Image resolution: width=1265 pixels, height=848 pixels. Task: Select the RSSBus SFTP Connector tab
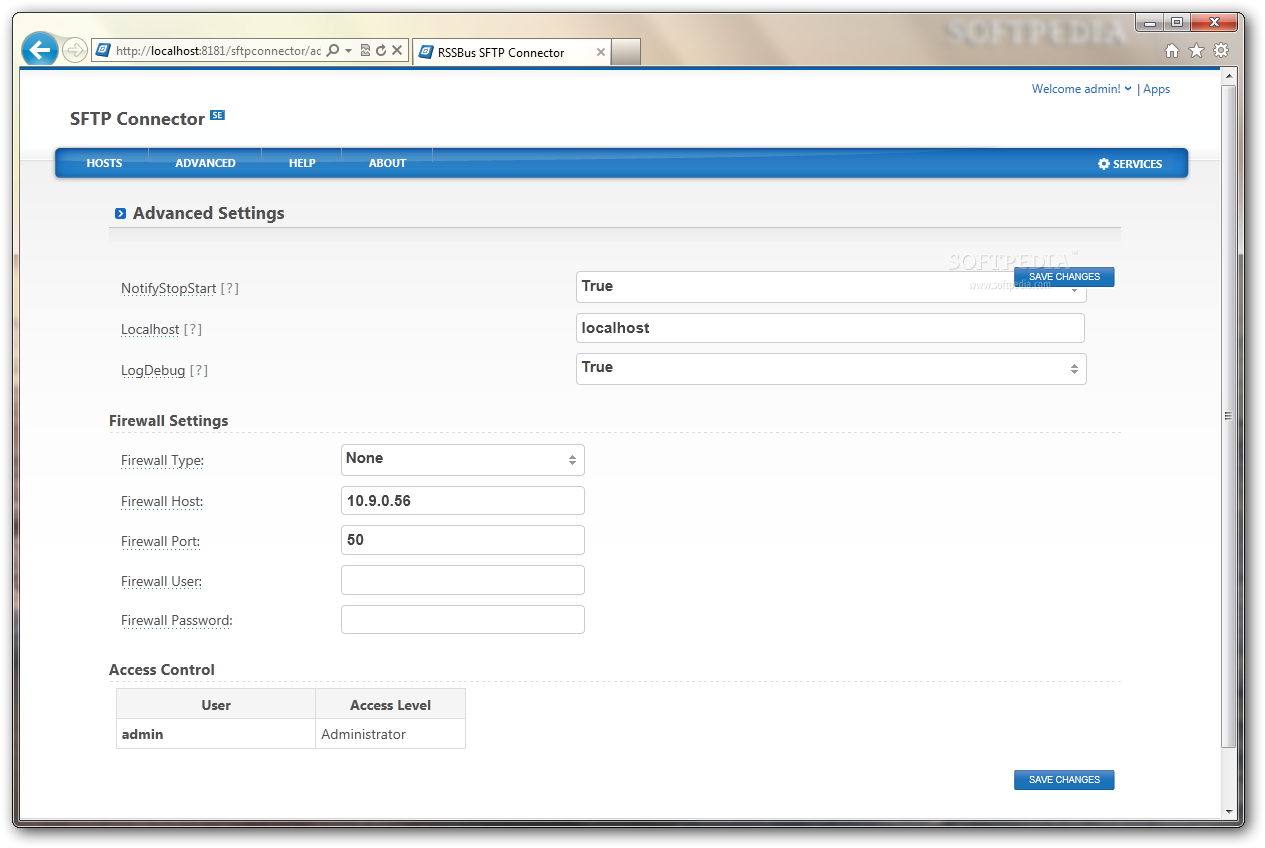pyautogui.click(x=511, y=52)
